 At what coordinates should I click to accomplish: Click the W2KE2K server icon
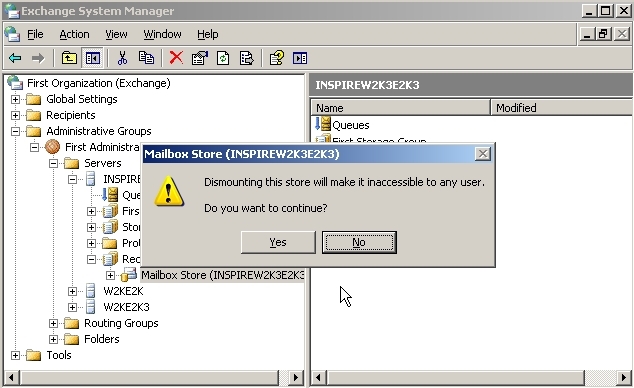click(91, 291)
